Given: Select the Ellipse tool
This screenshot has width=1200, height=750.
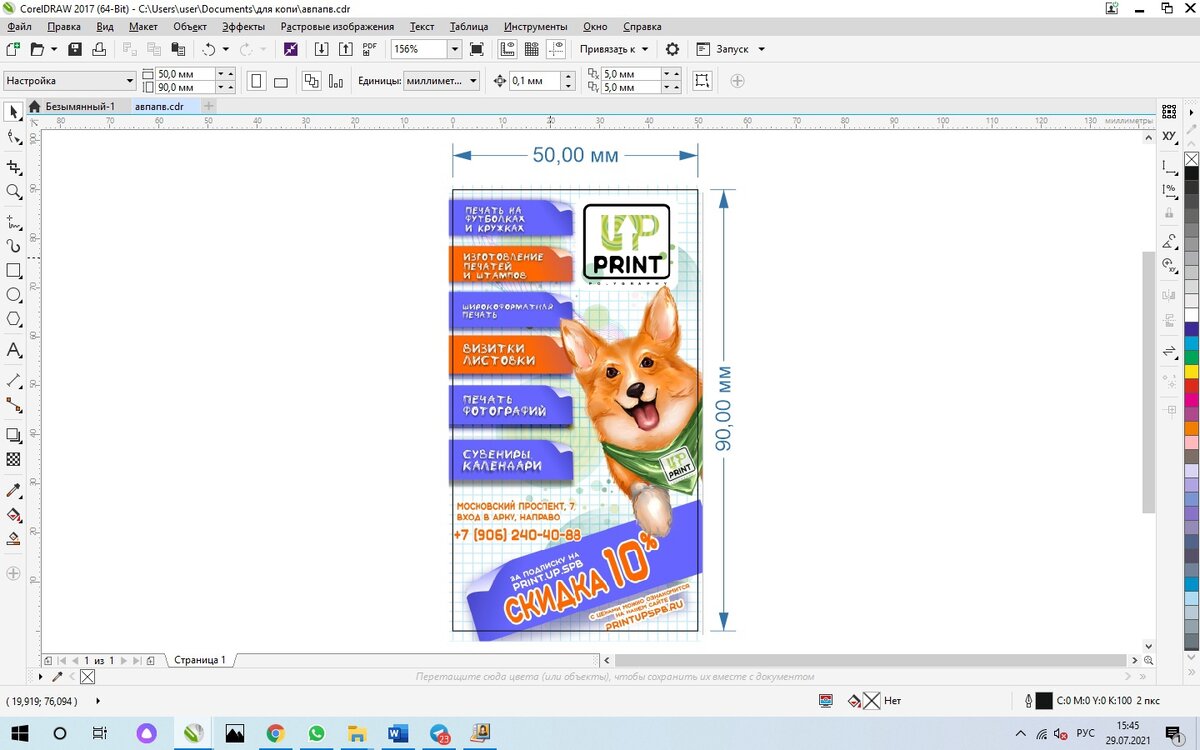Looking at the screenshot, I should click(x=13, y=295).
